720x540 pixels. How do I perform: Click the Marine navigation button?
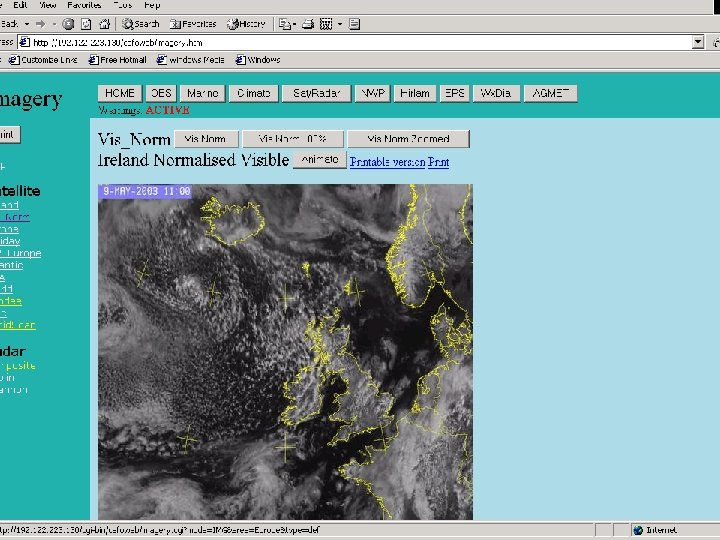(202, 93)
